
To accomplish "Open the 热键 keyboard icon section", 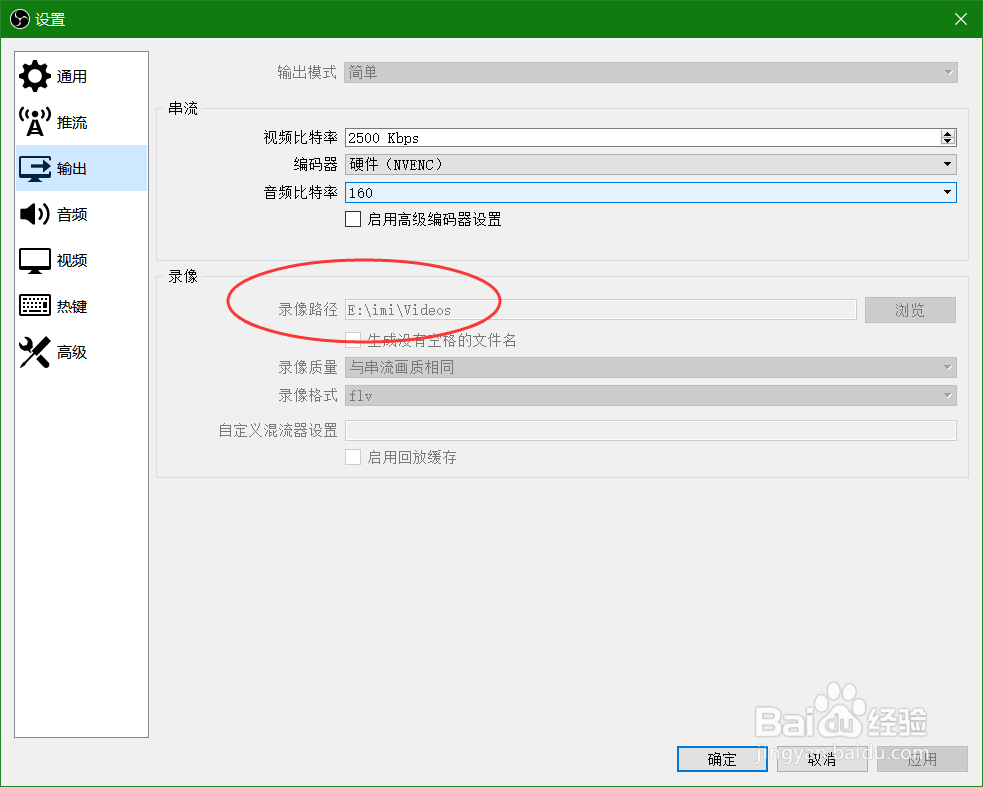I will tap(33, 305).
